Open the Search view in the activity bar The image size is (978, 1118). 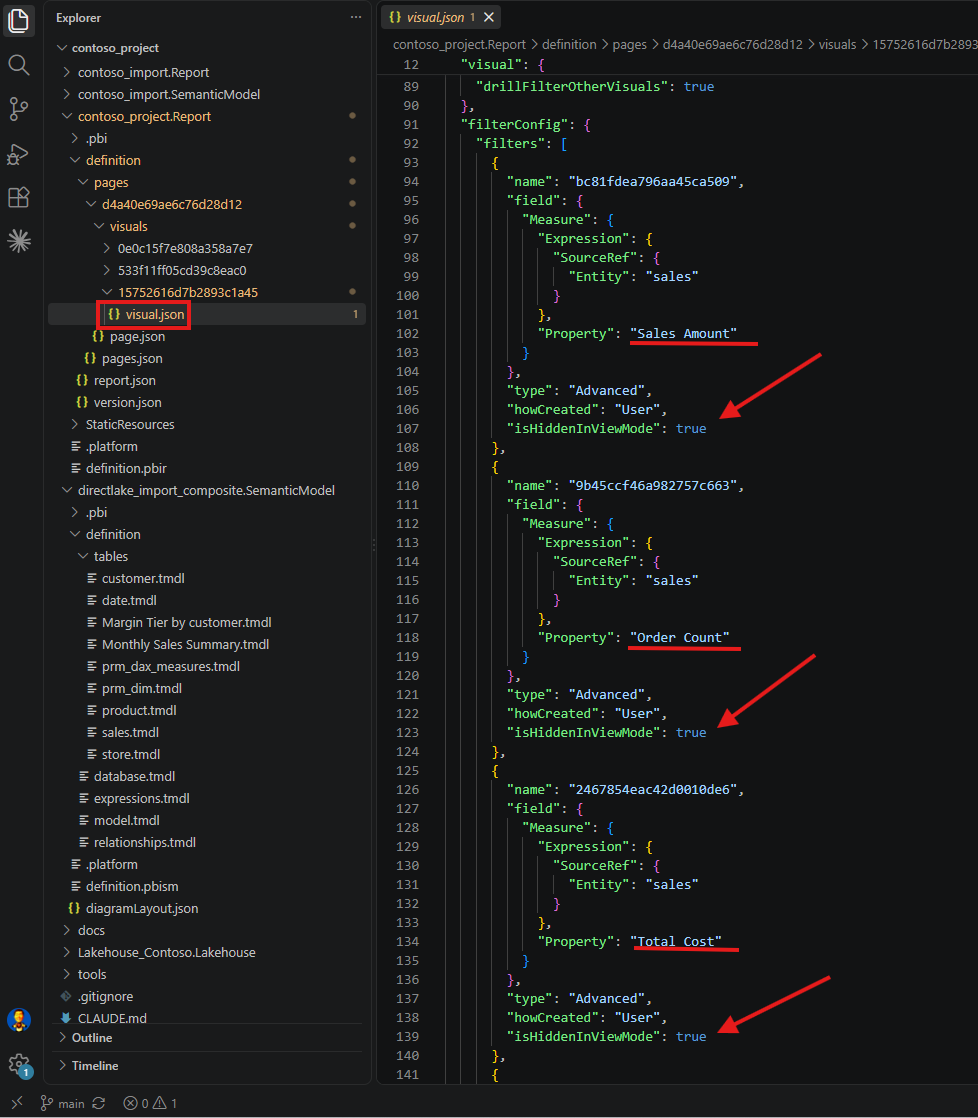coord(19,66)
